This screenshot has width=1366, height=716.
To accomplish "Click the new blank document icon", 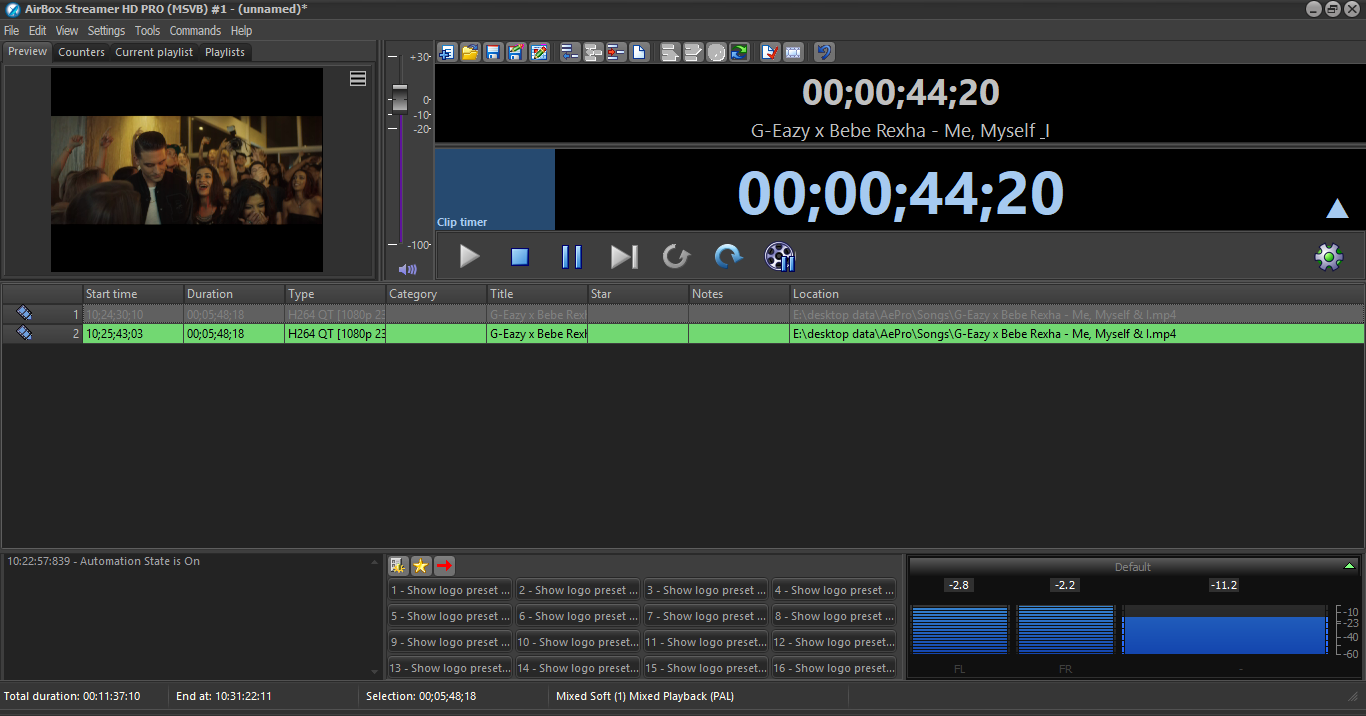I will pos(639,52).
